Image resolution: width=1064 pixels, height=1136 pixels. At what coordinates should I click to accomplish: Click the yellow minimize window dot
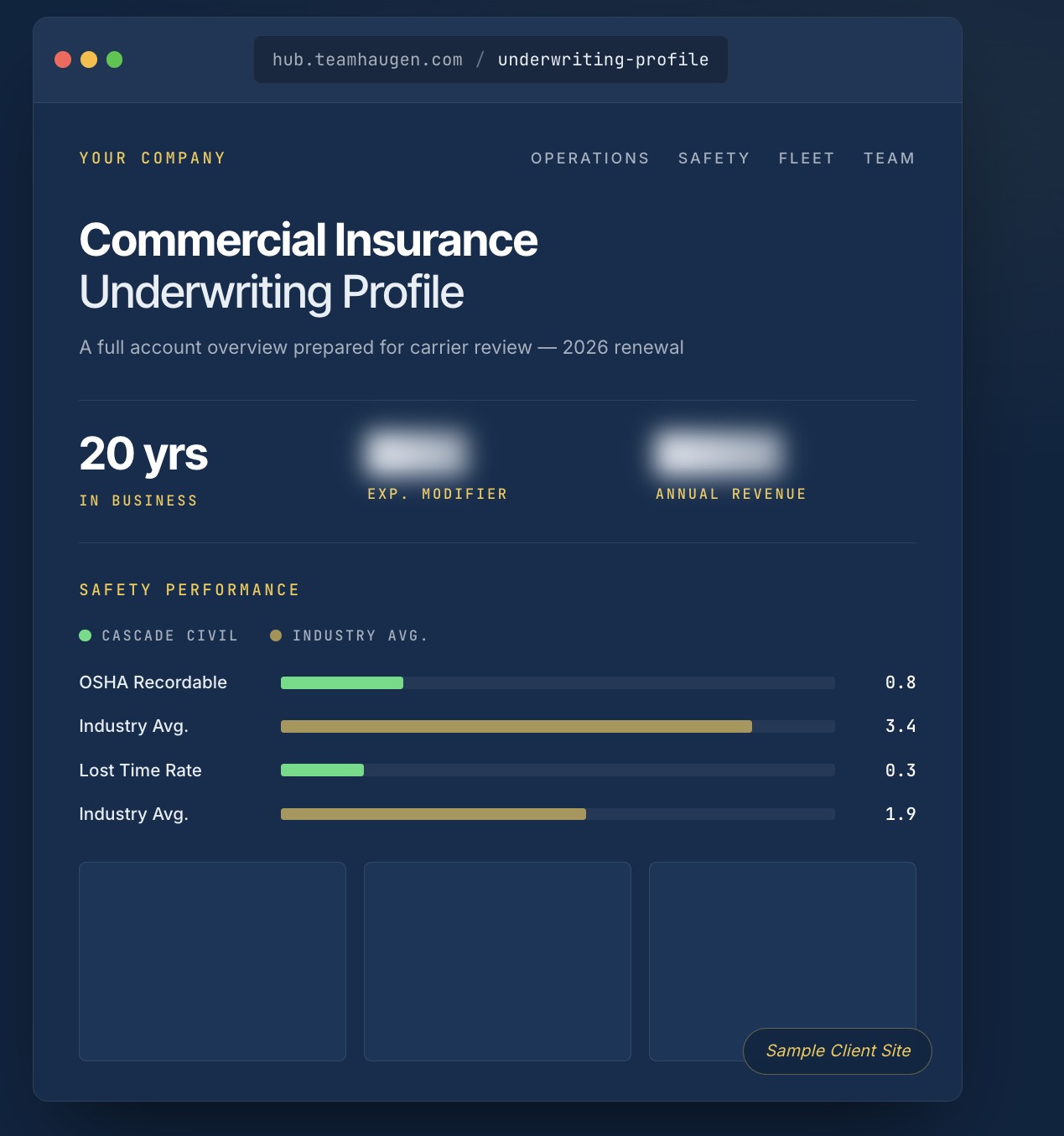pos(89,60)
